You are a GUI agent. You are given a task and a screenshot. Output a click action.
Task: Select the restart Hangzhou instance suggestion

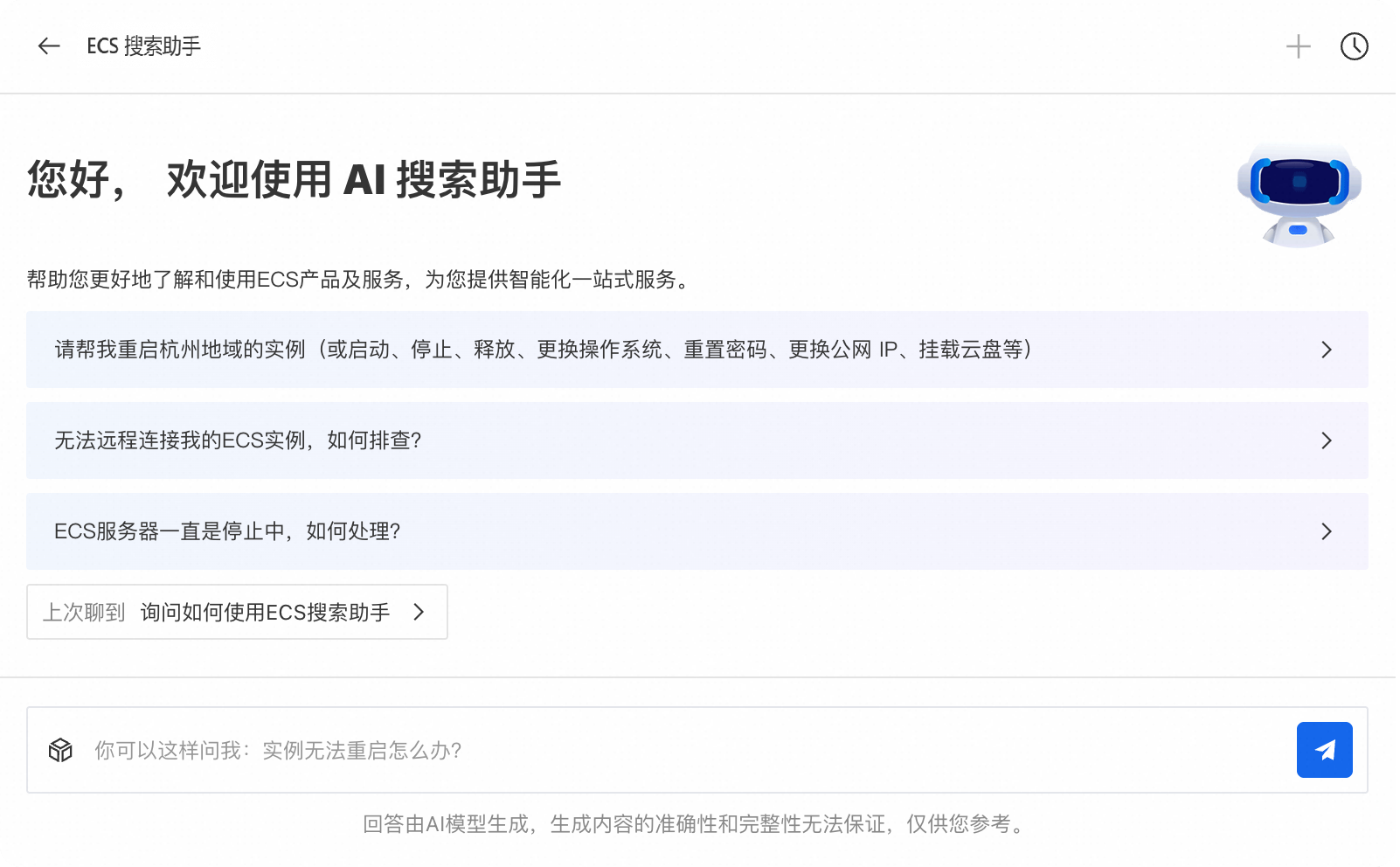pyautogui.click(x=697, y=350)
